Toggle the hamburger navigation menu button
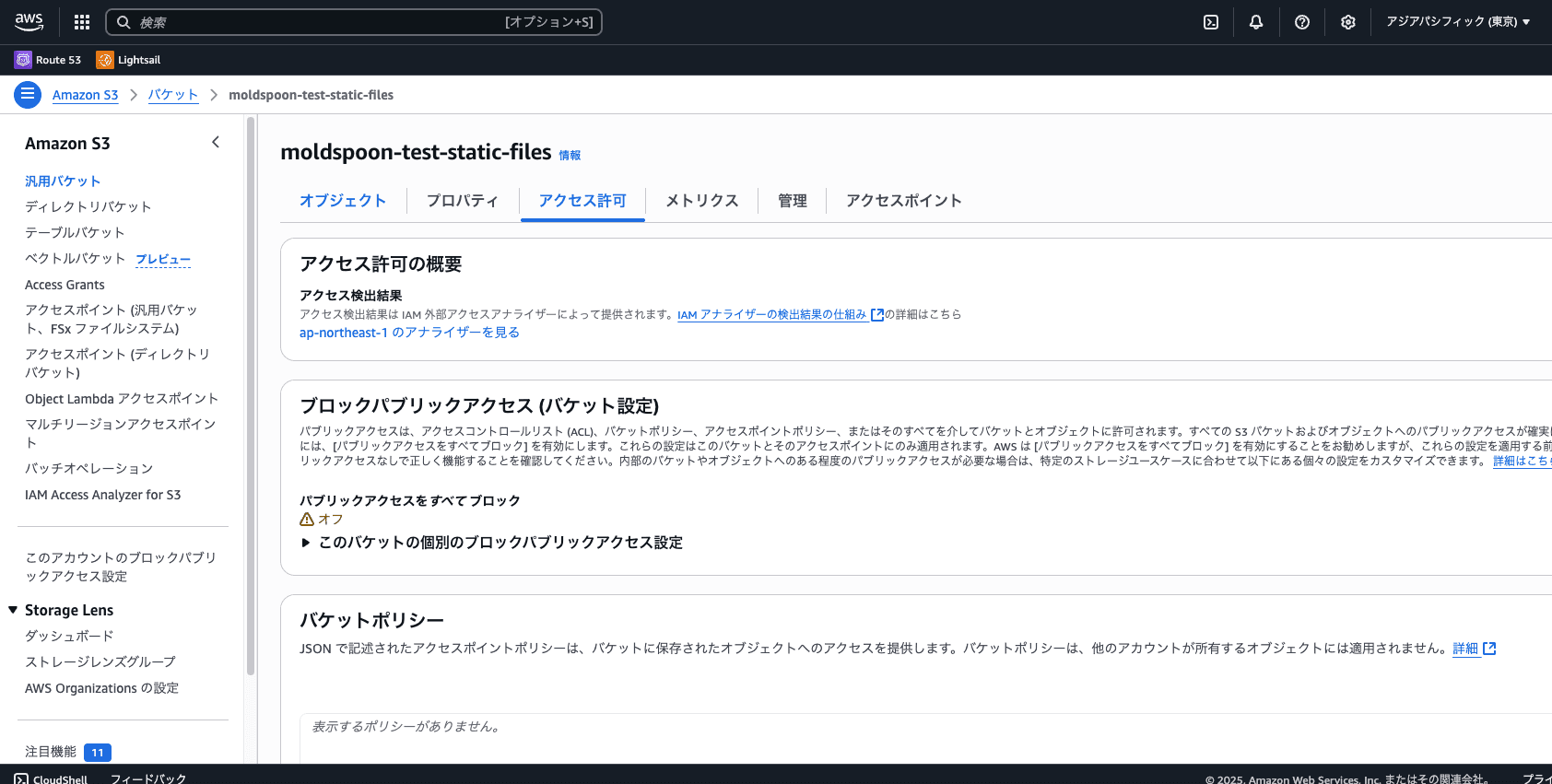 [x=28, y=94]
